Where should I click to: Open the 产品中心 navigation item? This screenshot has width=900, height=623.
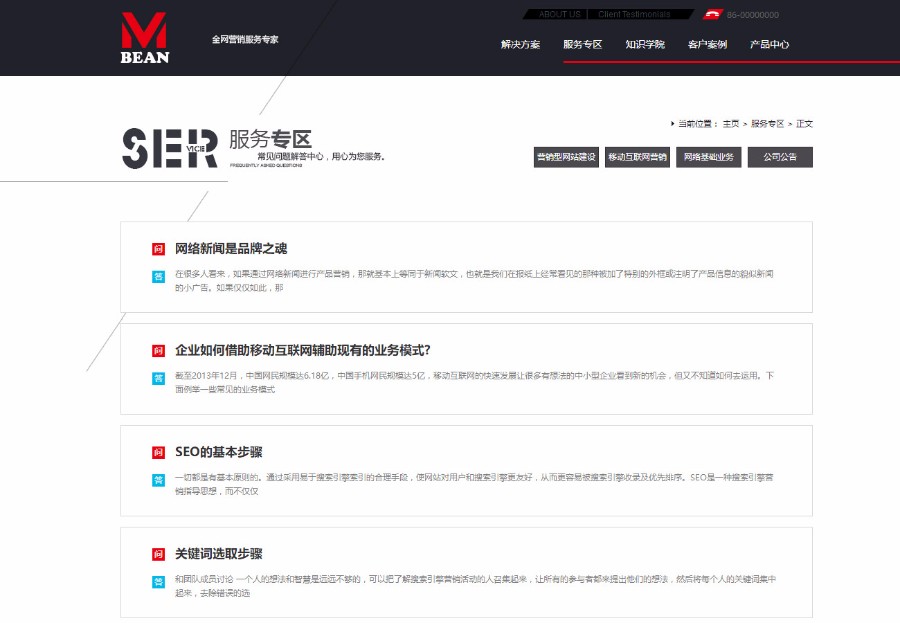click(770, 44)
